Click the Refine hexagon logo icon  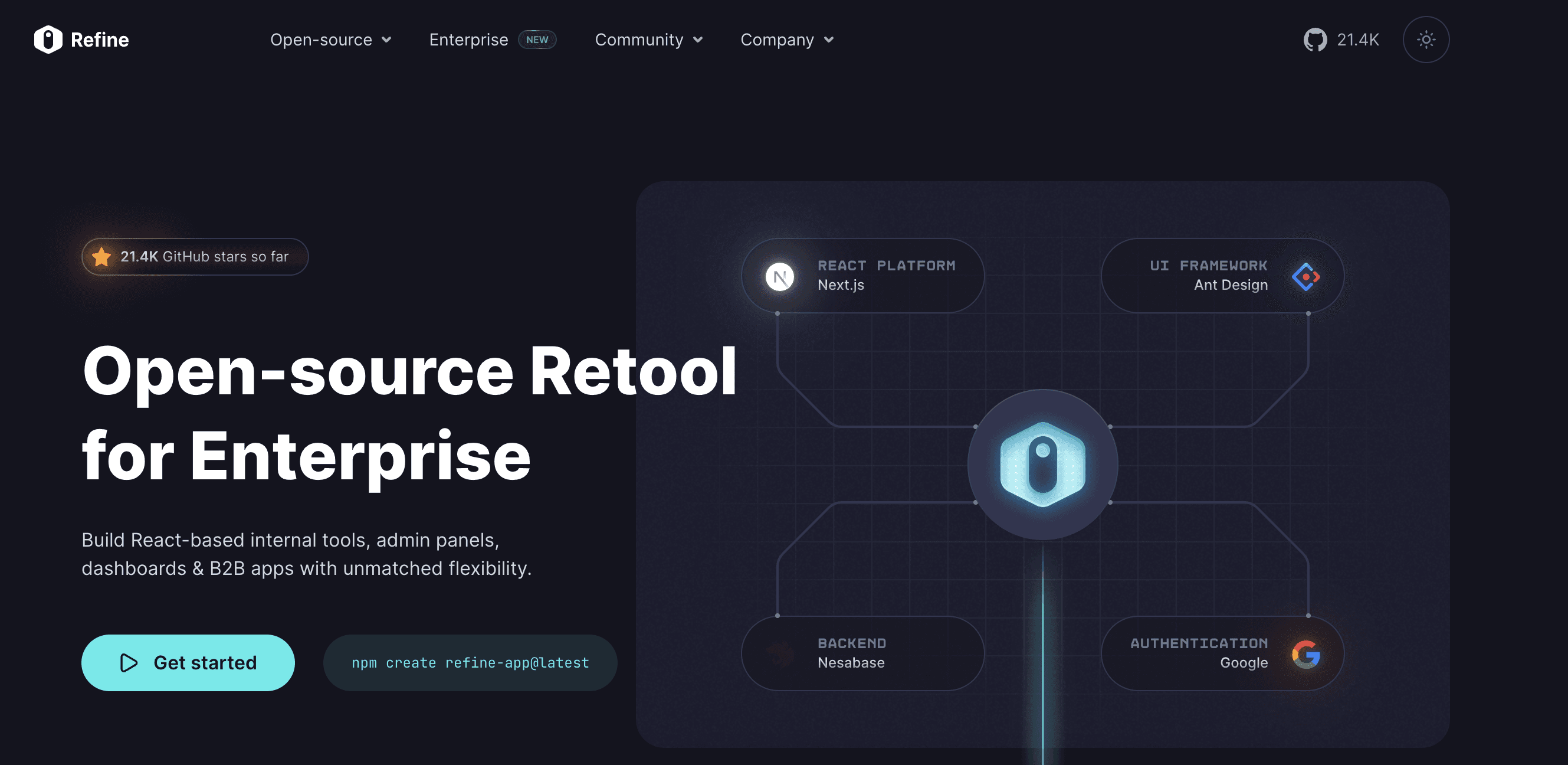pos(48,40)
